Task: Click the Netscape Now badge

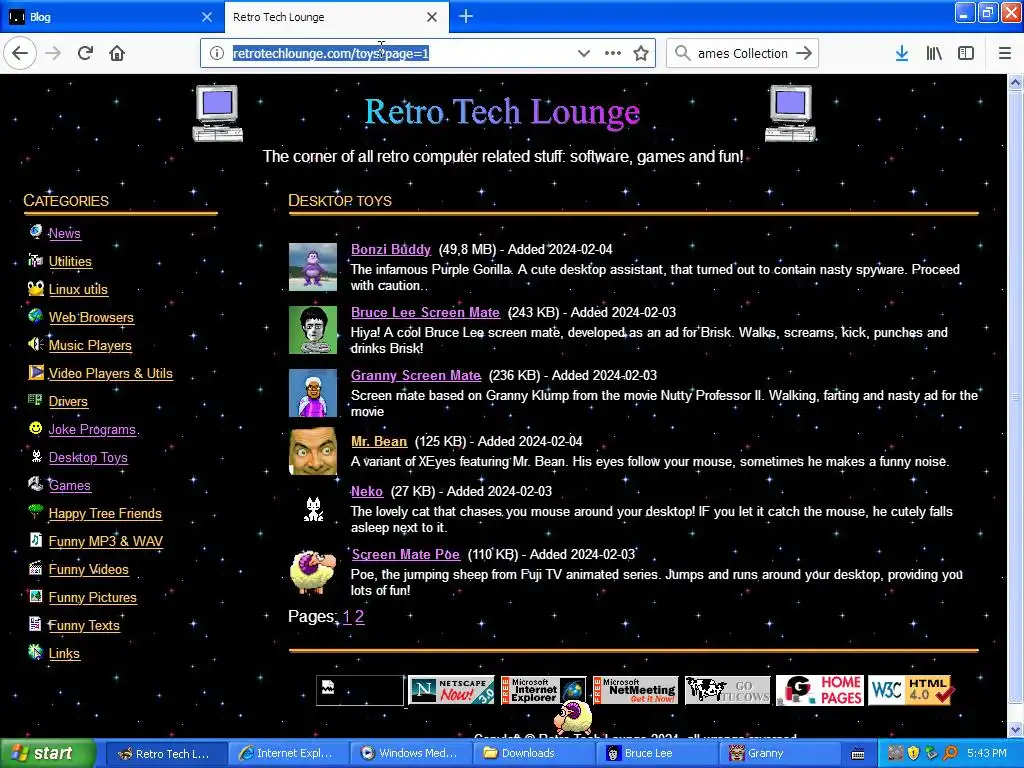Action: click(451, 690)
